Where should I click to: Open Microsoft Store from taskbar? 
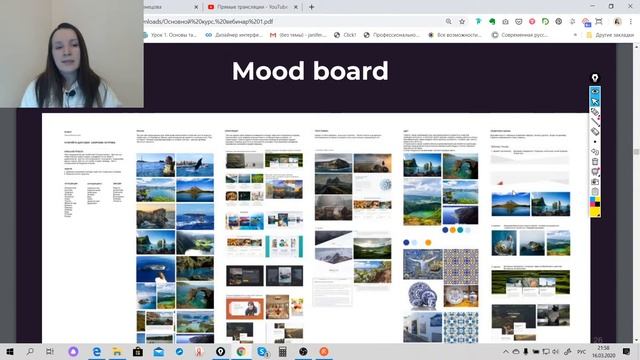click(138, 351)
